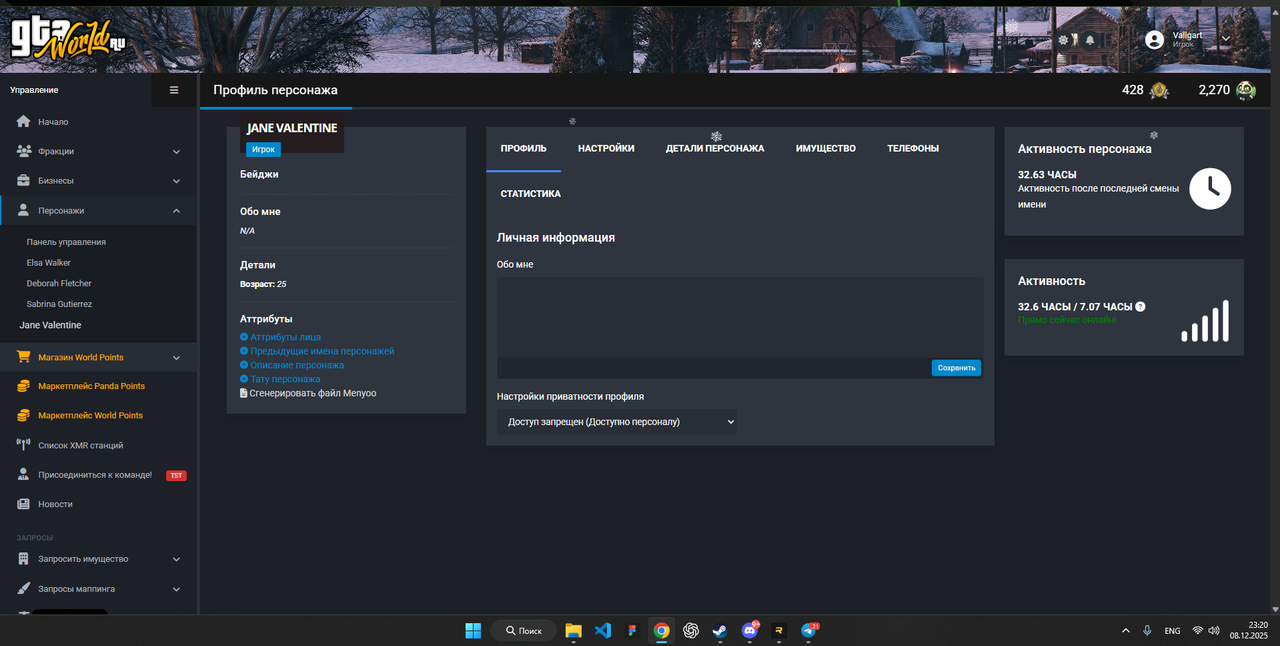Click the volume icon in system tray
This screenshot has height=646, width=1280.
(x=1214, y=631)
